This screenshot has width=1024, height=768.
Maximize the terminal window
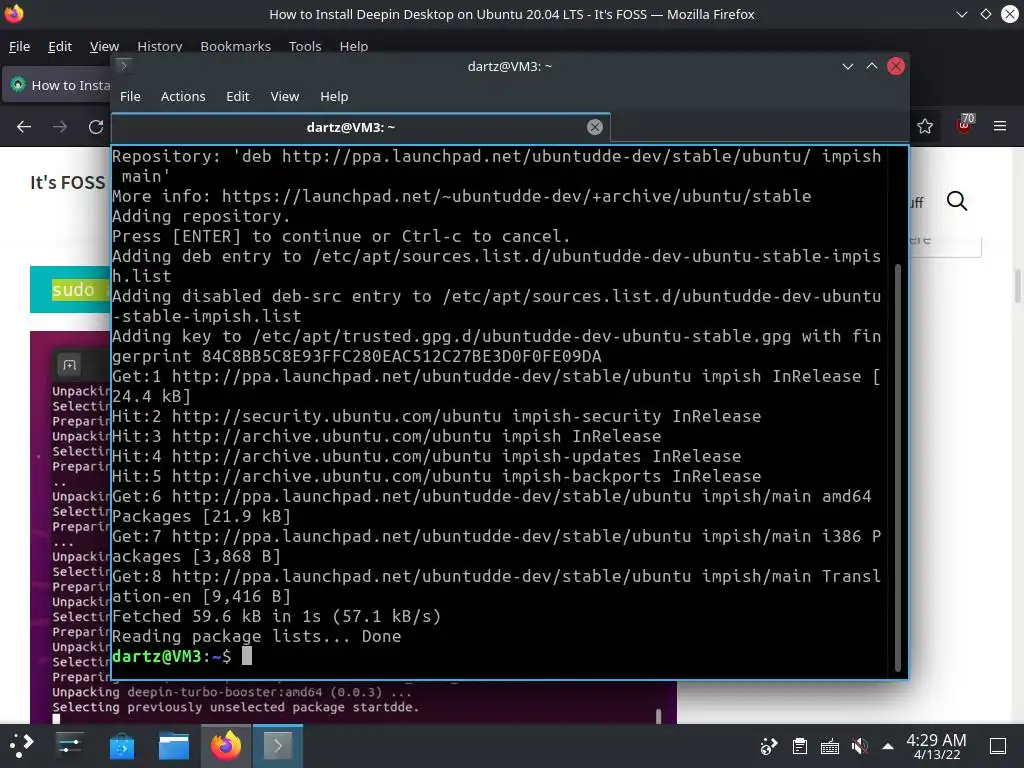[871, 66]
